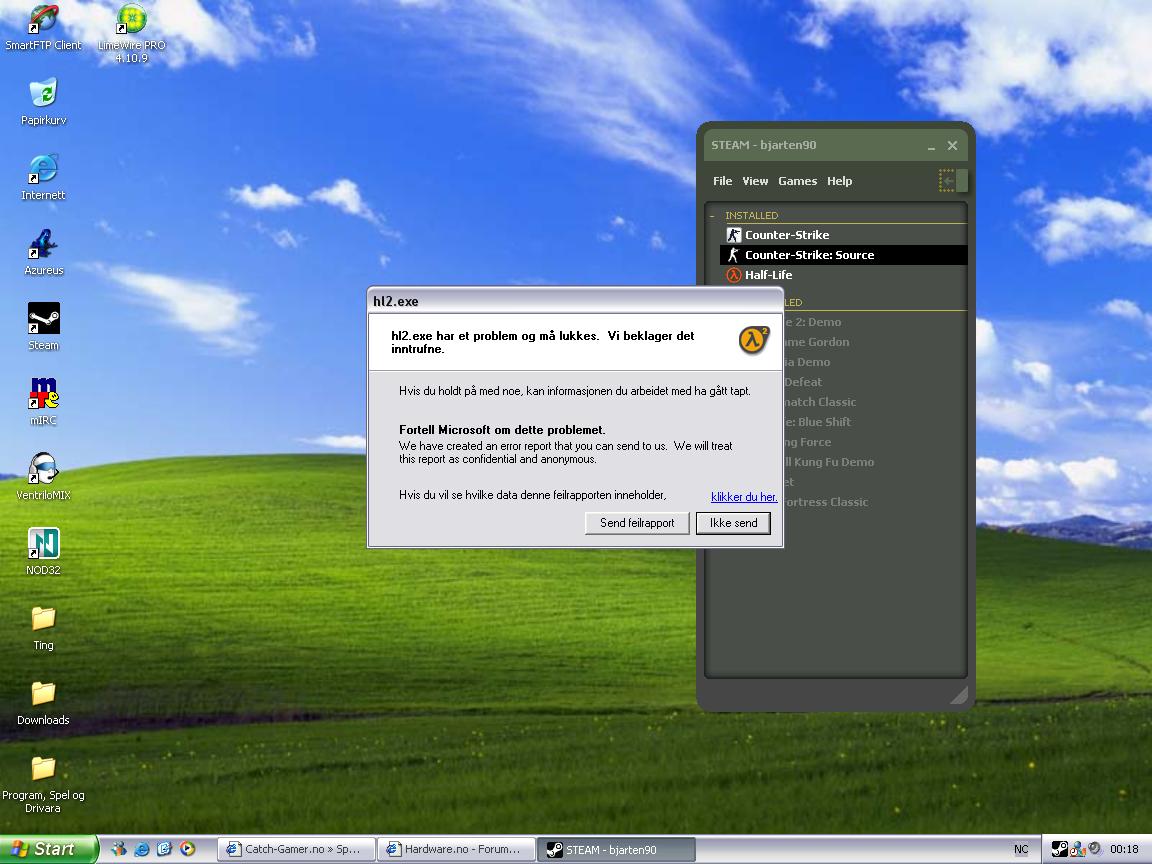1152x864 pixels.
Task: Switch to Catch-Gamer.no taskbar window
Action: tap(296, 849)
